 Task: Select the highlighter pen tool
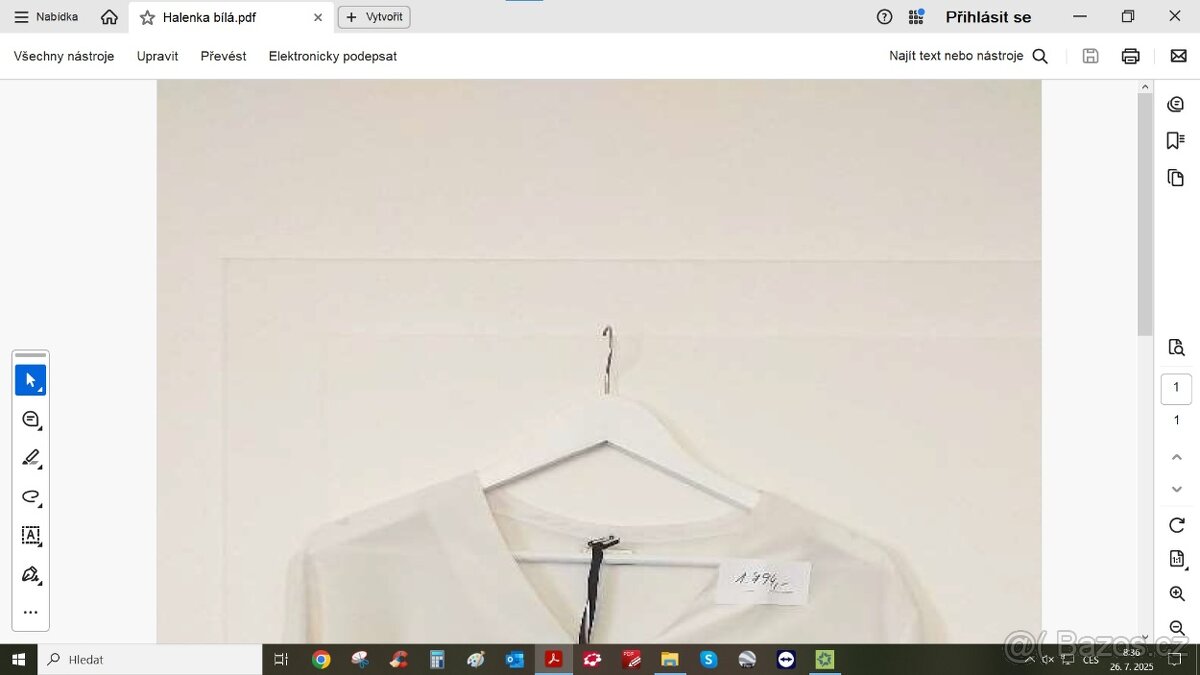(31, 458)
